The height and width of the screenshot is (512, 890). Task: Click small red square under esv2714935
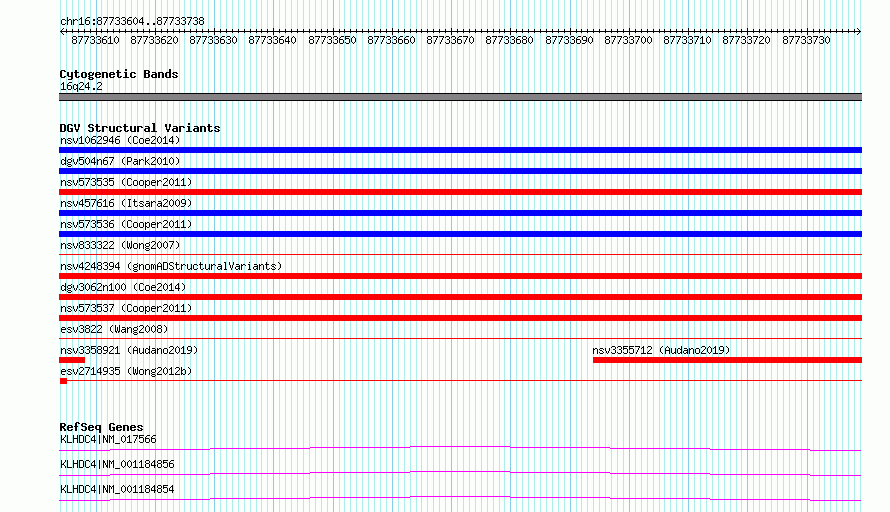pos(64,381)
